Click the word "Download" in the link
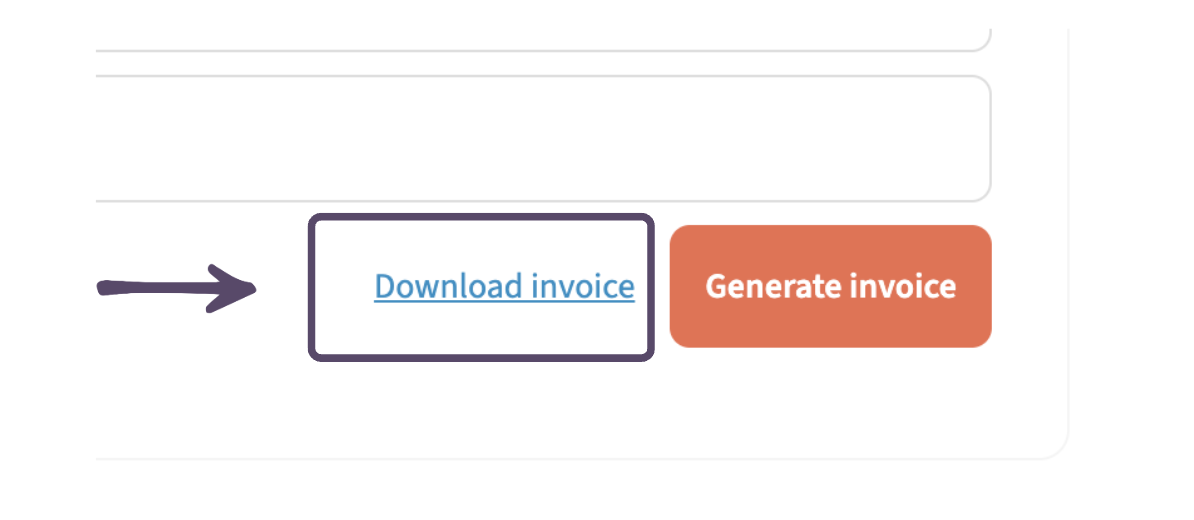This screenshot has height=520, width=1194. pyautogui.click(x=449, y=286)
